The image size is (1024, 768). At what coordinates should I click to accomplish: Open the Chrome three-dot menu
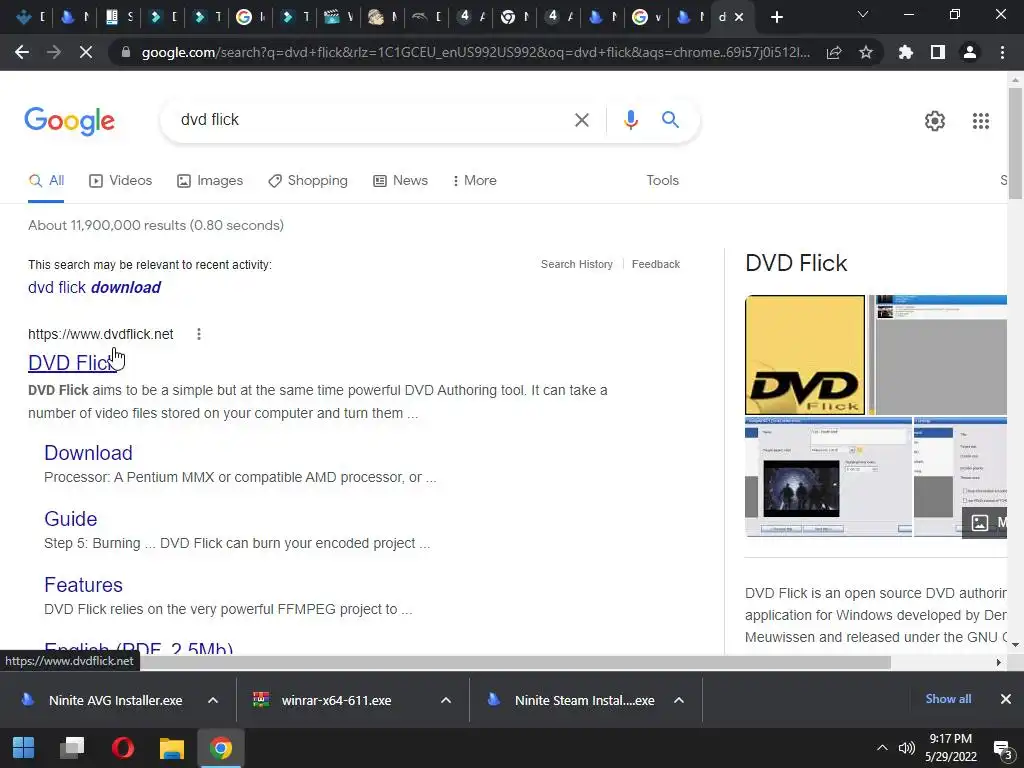(x=1002, y=52)
